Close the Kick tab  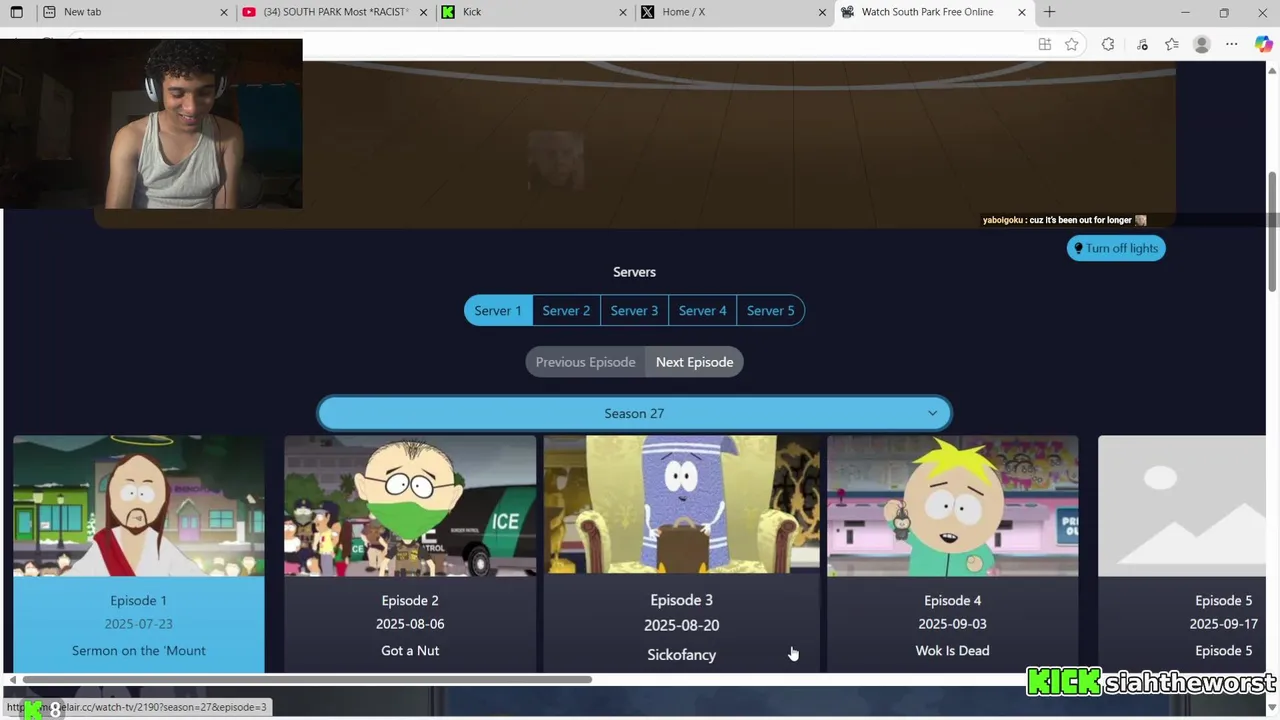pyautogui.click(x=623, y=12)
